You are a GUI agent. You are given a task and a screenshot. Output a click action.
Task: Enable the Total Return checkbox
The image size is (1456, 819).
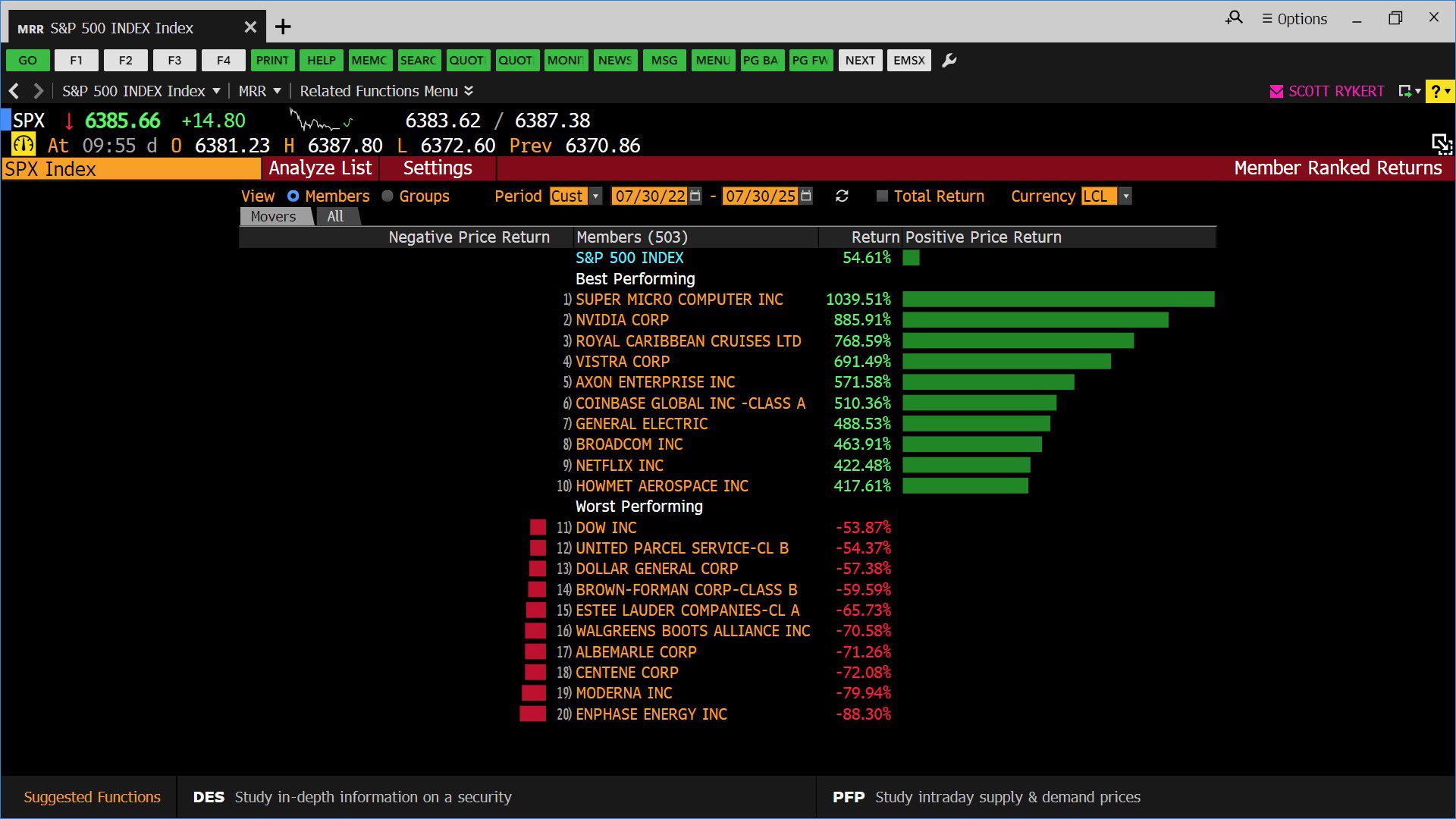pos(882,196)
